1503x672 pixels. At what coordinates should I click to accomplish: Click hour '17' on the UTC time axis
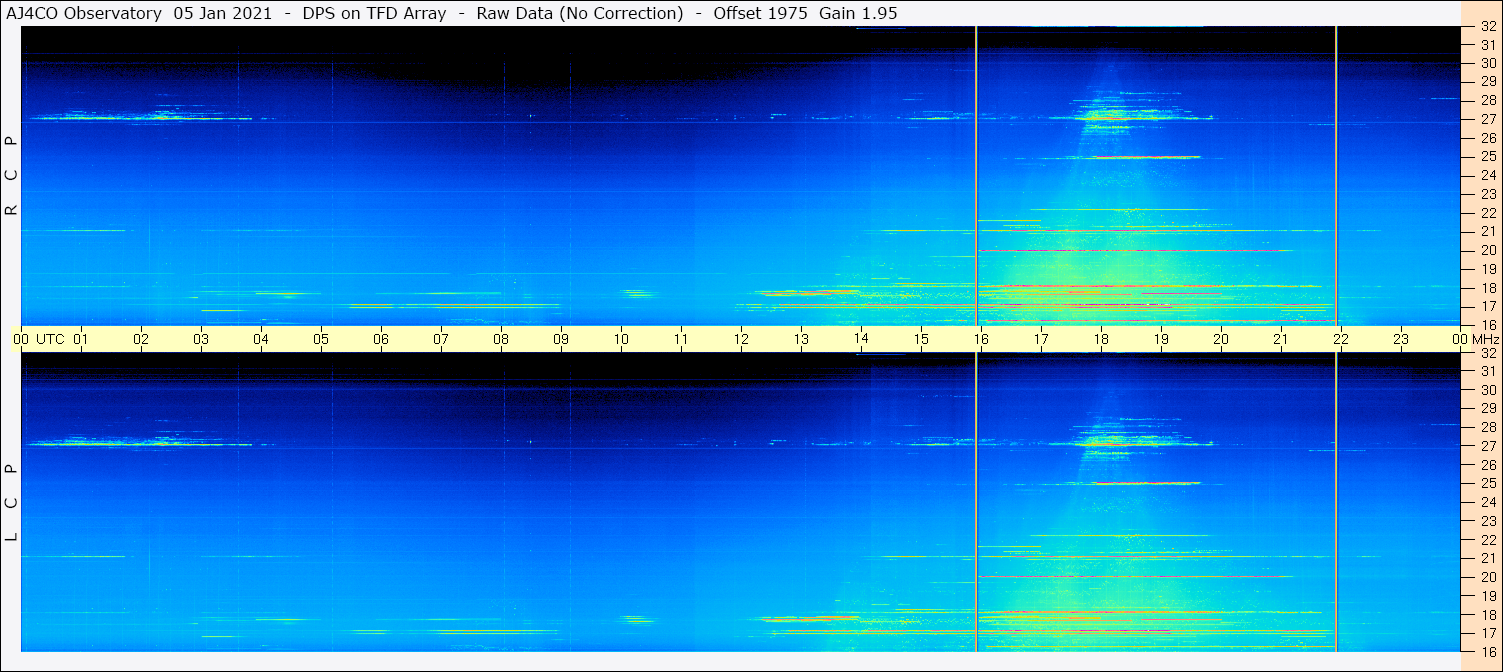(x=1041, y=339)
